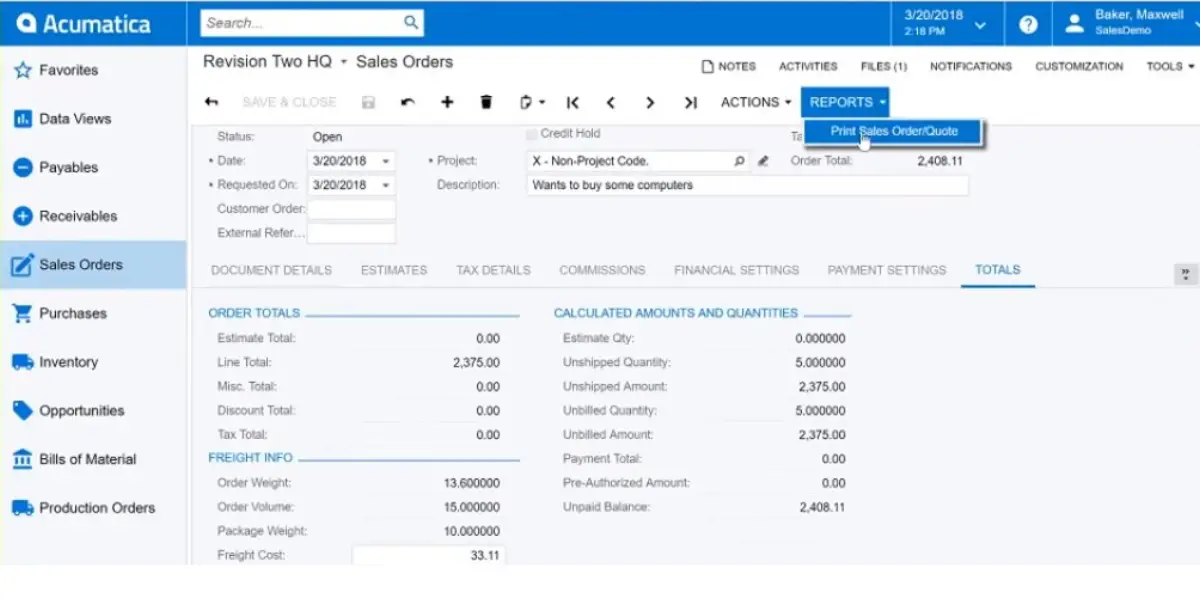1200x600 pixels.
Task: Click the External Reference input field
Action: click(x=351, y=233)
